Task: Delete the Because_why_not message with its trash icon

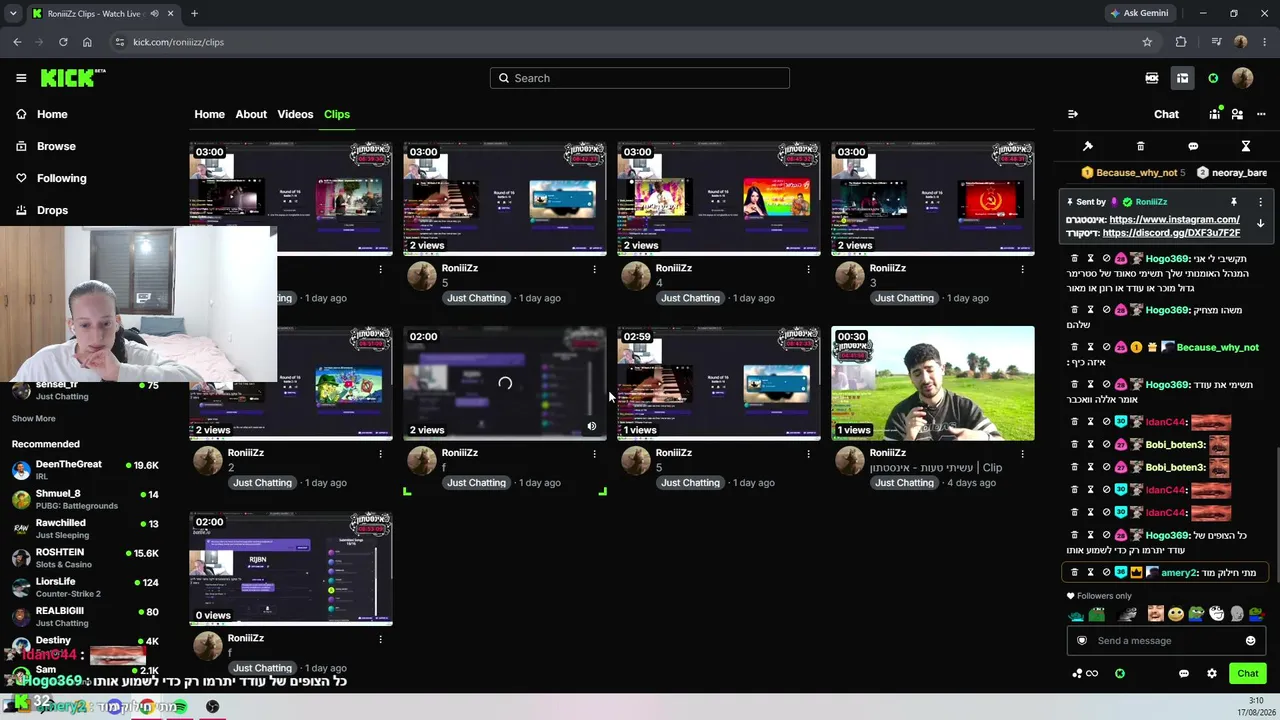Action: click(x=1075, y=347)
